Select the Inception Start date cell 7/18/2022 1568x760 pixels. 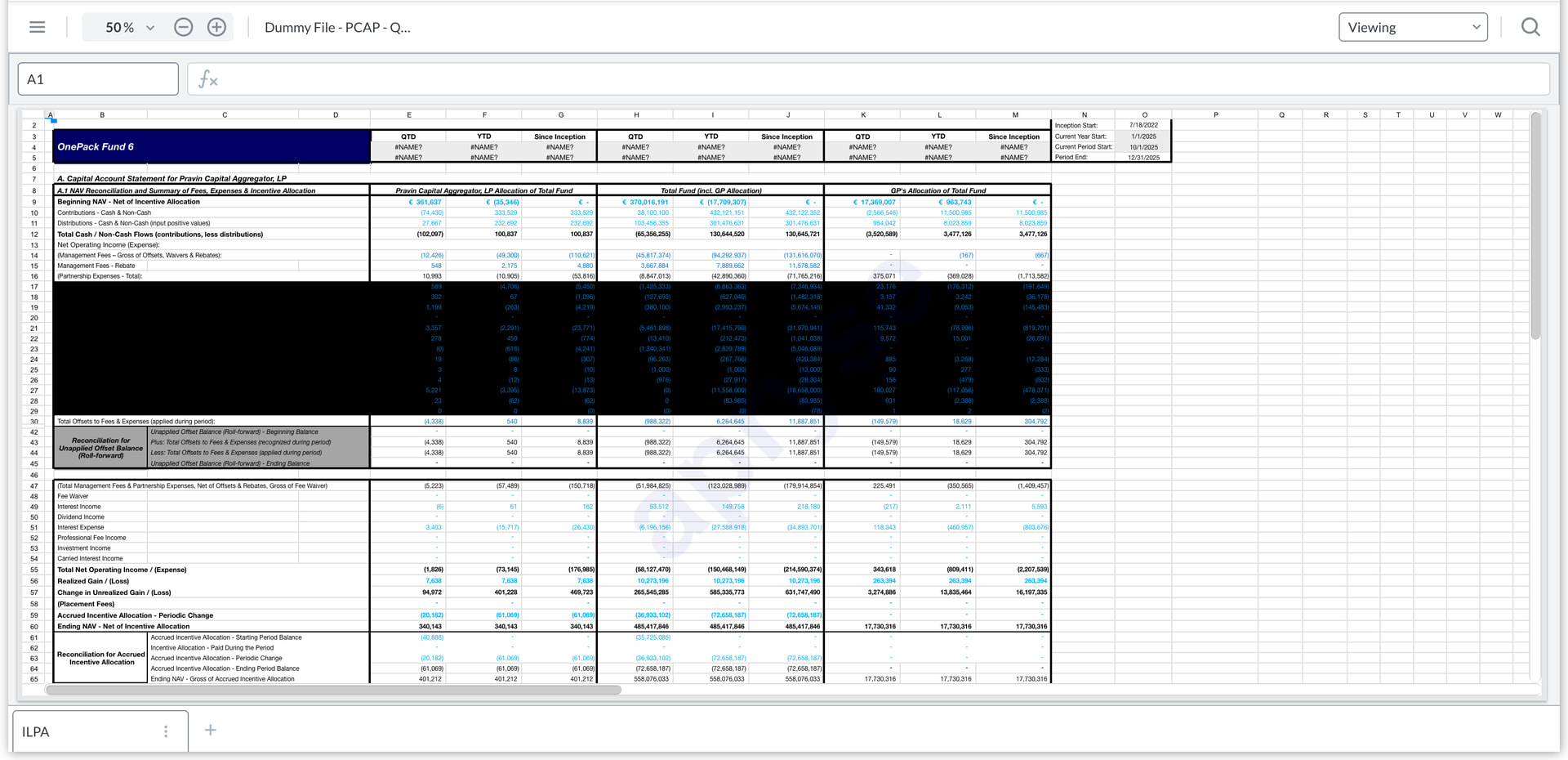click(x=1143, y=126)
